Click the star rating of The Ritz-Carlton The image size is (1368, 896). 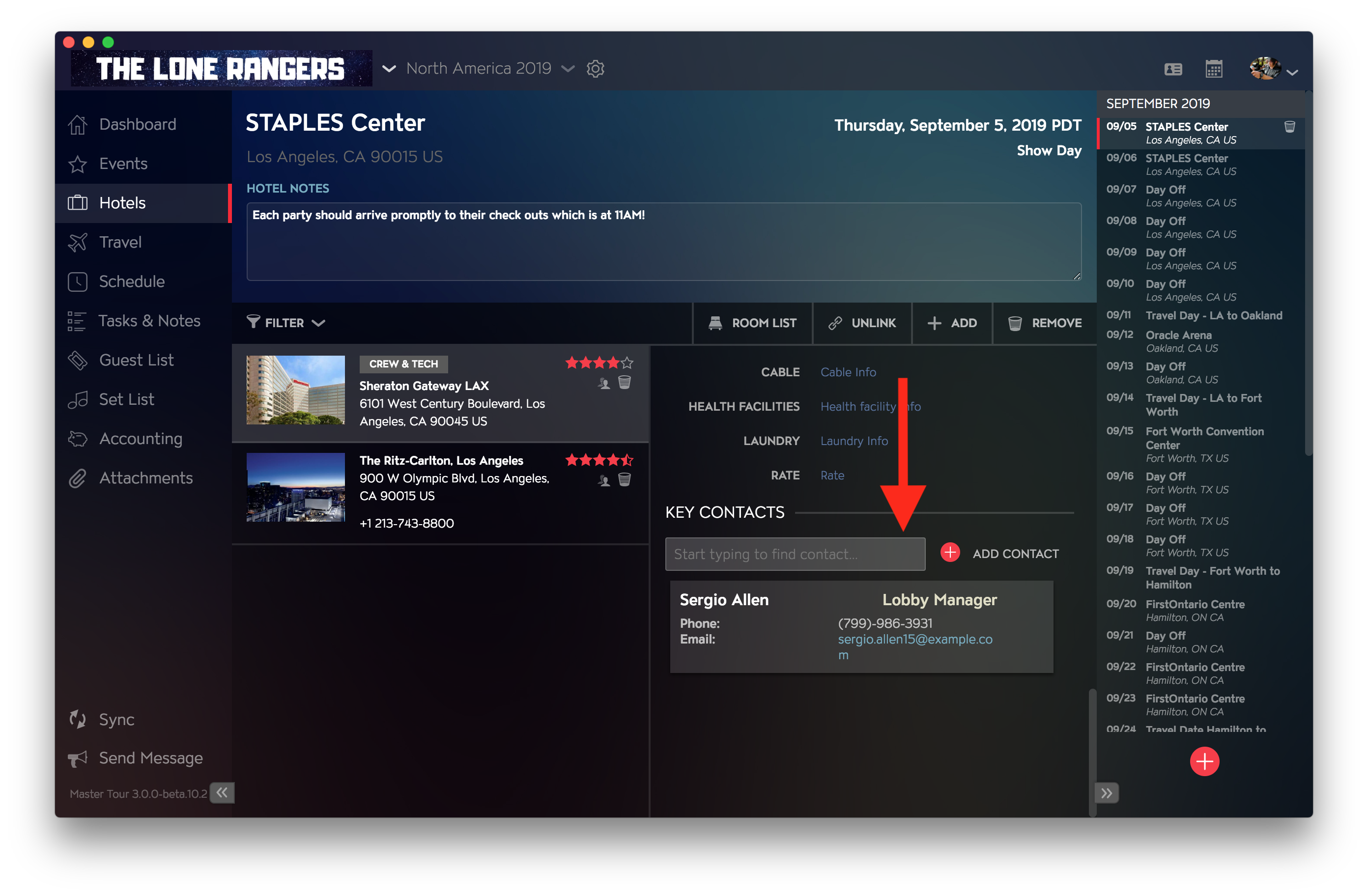[599, 460]
